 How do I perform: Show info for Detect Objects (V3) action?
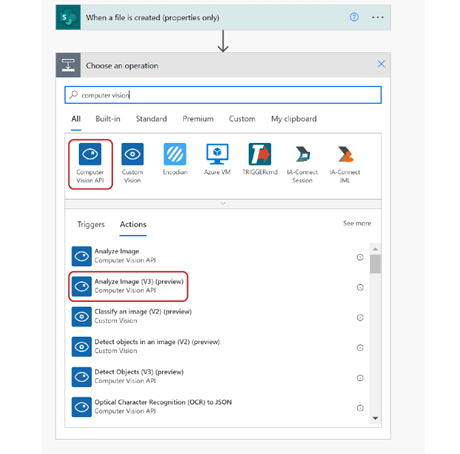360,378
